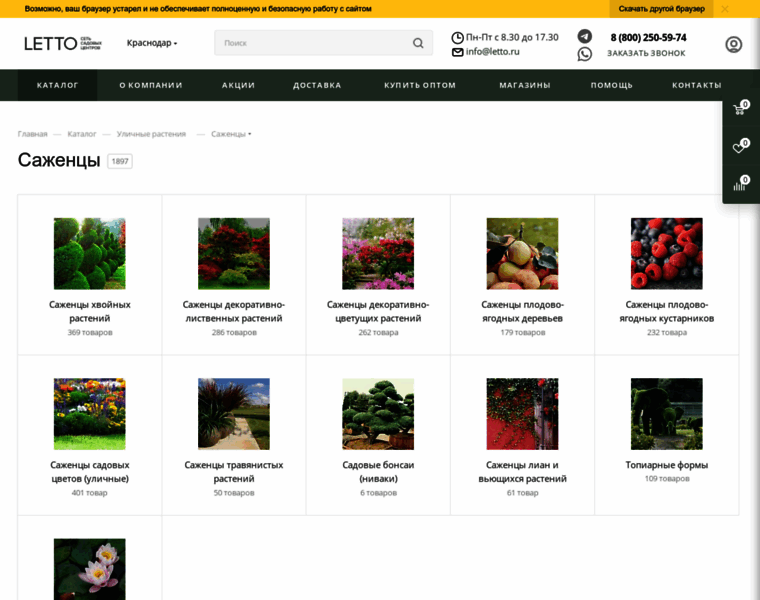Go to the Акции menu item
The height and width of the screenshot is (600, 760).
coord(238,85)
